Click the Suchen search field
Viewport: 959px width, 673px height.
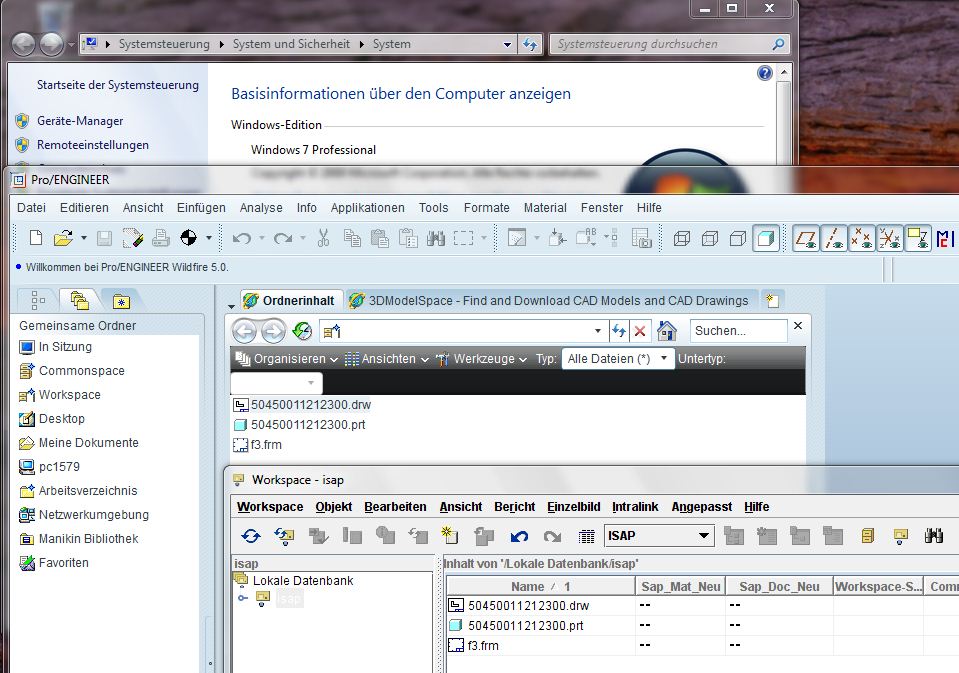click(738, 331)
